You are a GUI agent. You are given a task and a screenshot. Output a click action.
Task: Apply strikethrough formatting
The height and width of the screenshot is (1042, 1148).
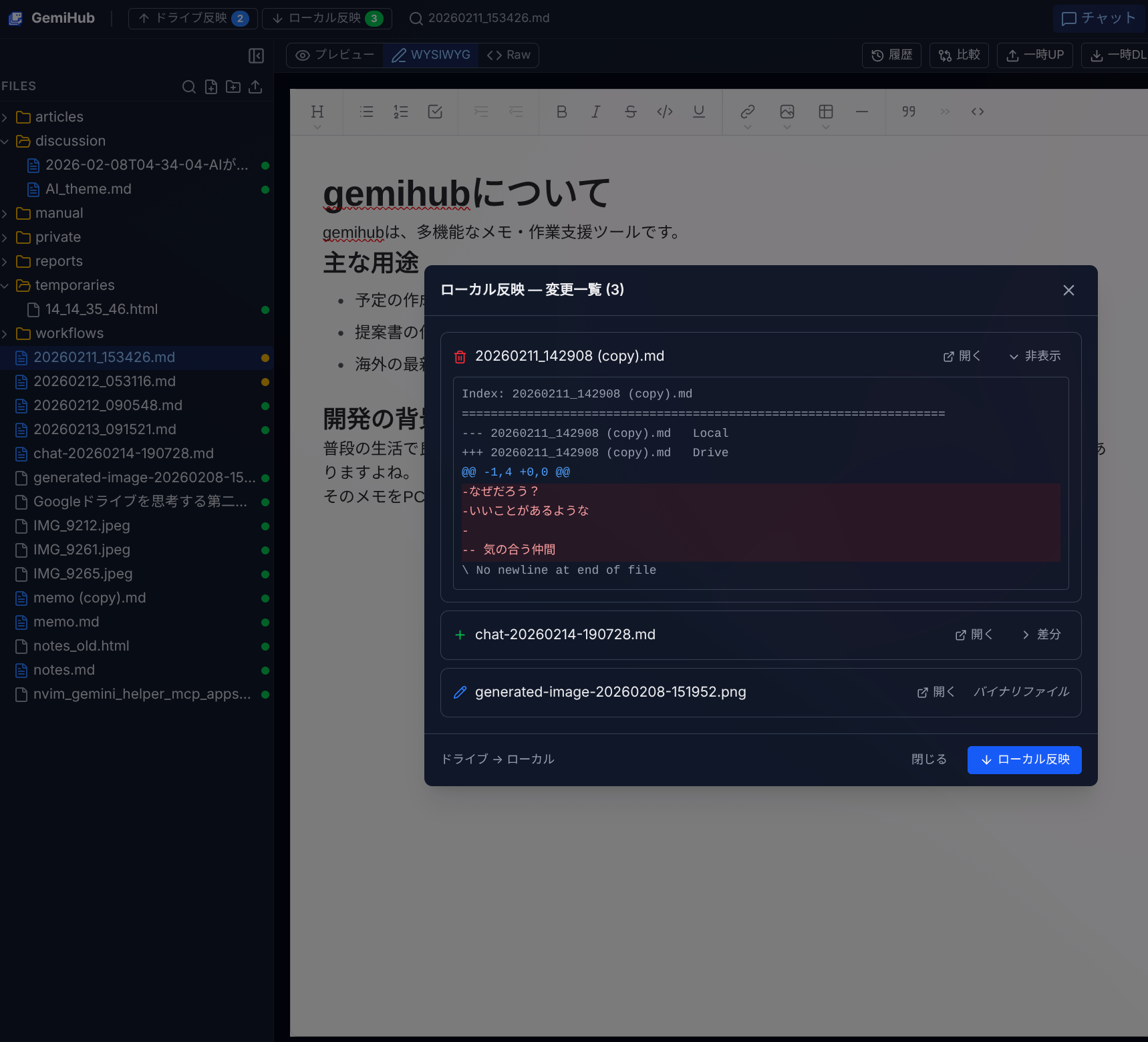click(x=630, y=112)
